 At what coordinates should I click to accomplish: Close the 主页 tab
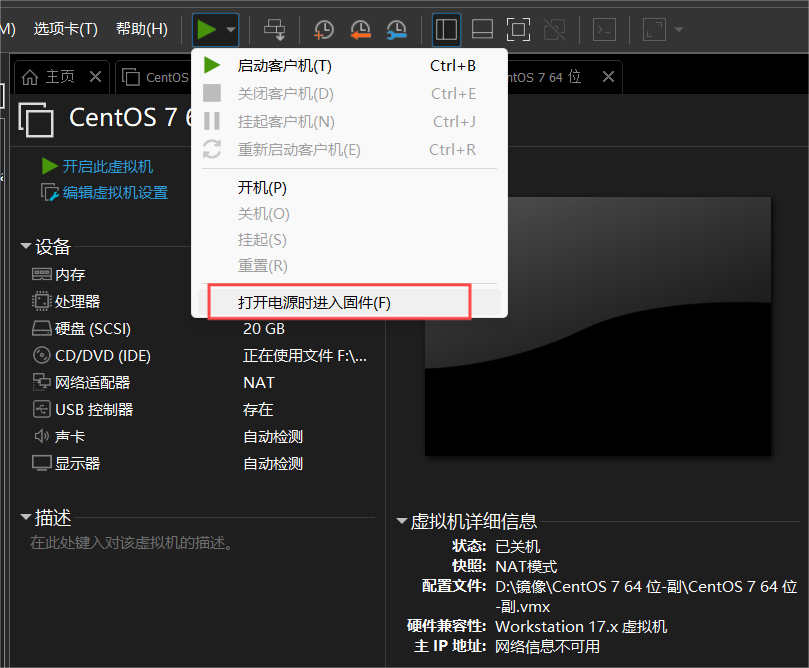point(95,77)
